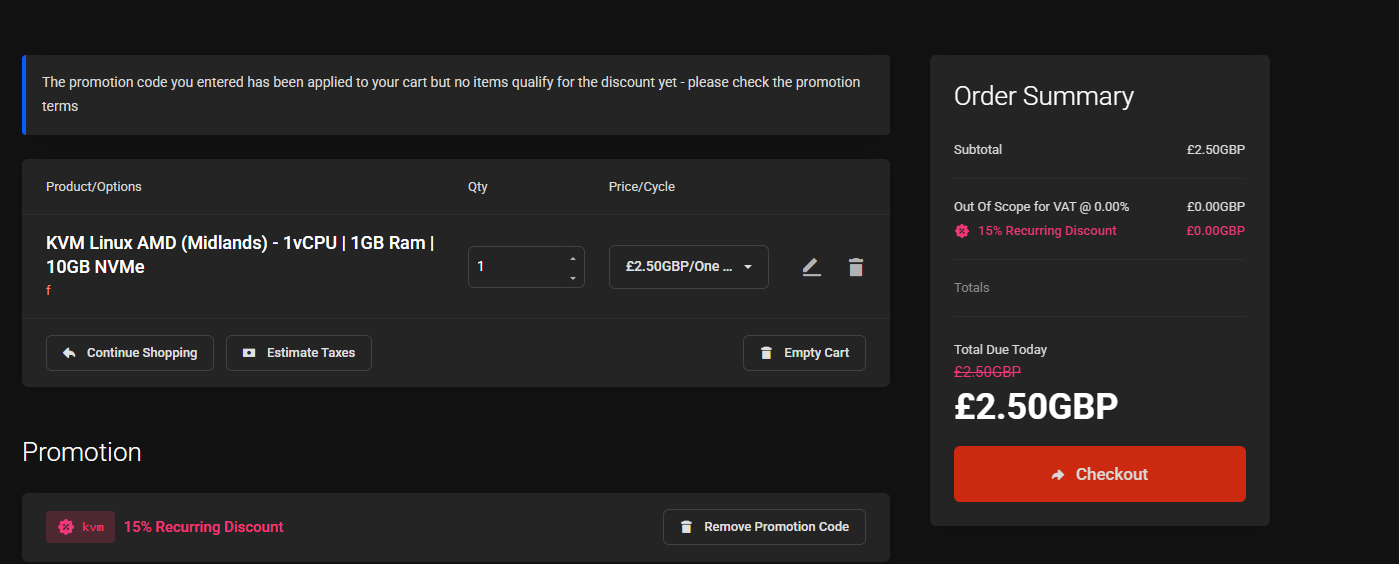Click the Price/Cycle column header
1399x564 pixels.
point(642,187)
